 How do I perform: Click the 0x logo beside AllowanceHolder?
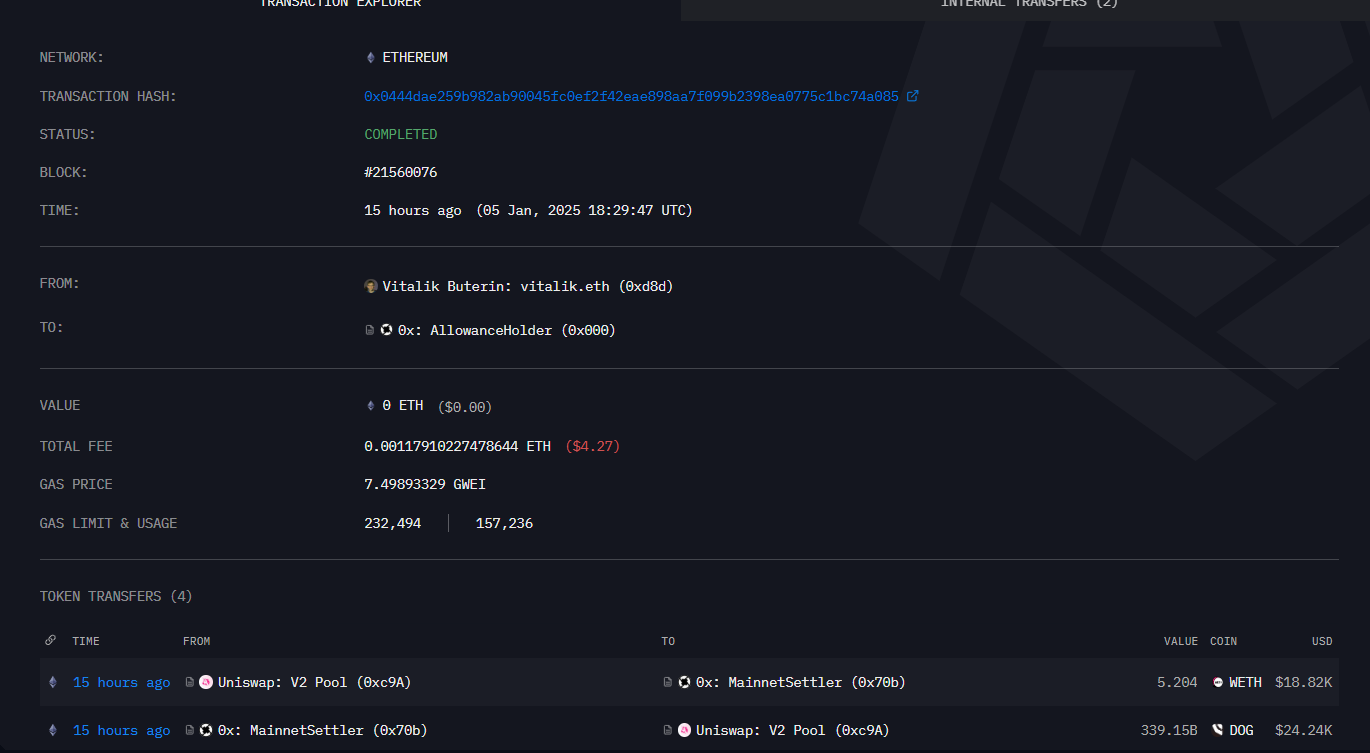point(386,330)
